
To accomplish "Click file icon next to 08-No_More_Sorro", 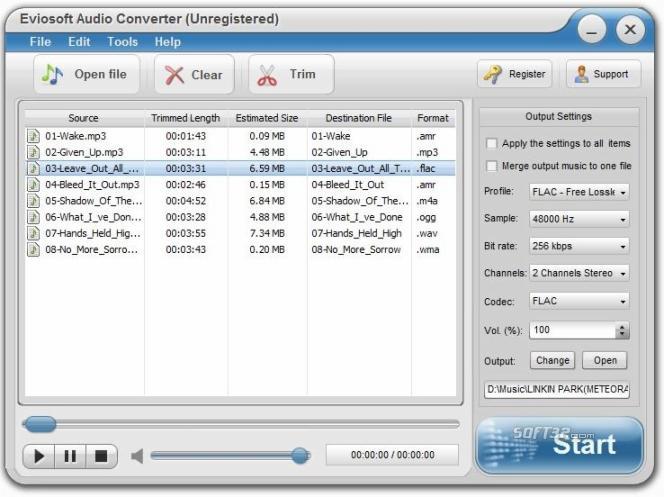I will [33, 249].
